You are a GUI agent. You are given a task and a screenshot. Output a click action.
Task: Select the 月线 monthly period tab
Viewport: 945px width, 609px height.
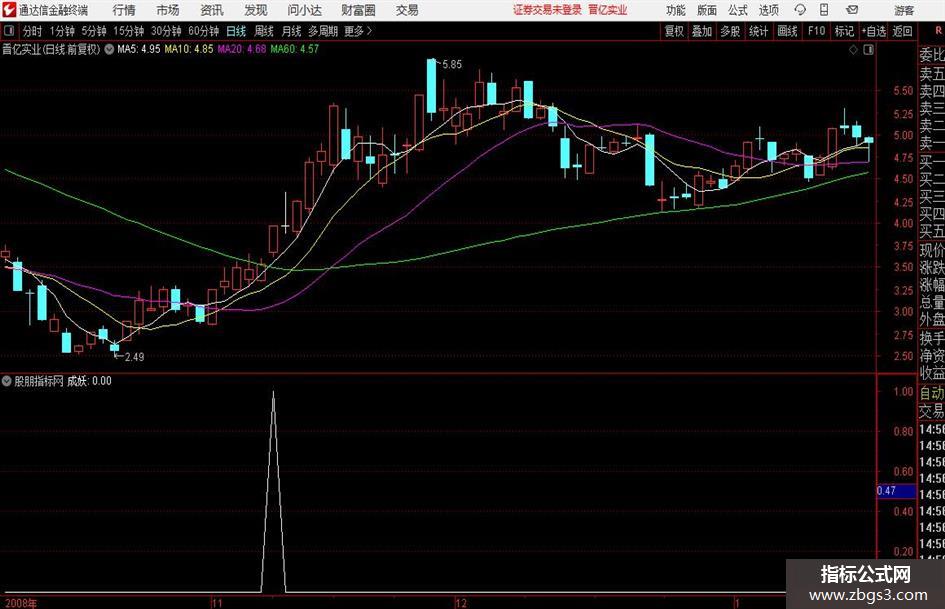pos(292,31)
